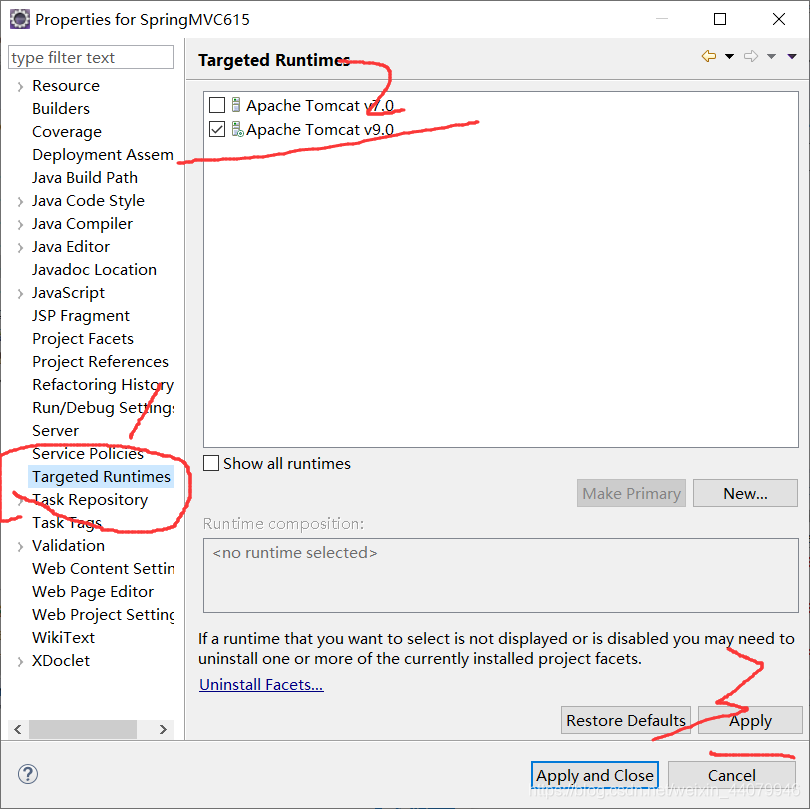Expand the Java Compiler node

pyautogui.click(x=20, y=224)
